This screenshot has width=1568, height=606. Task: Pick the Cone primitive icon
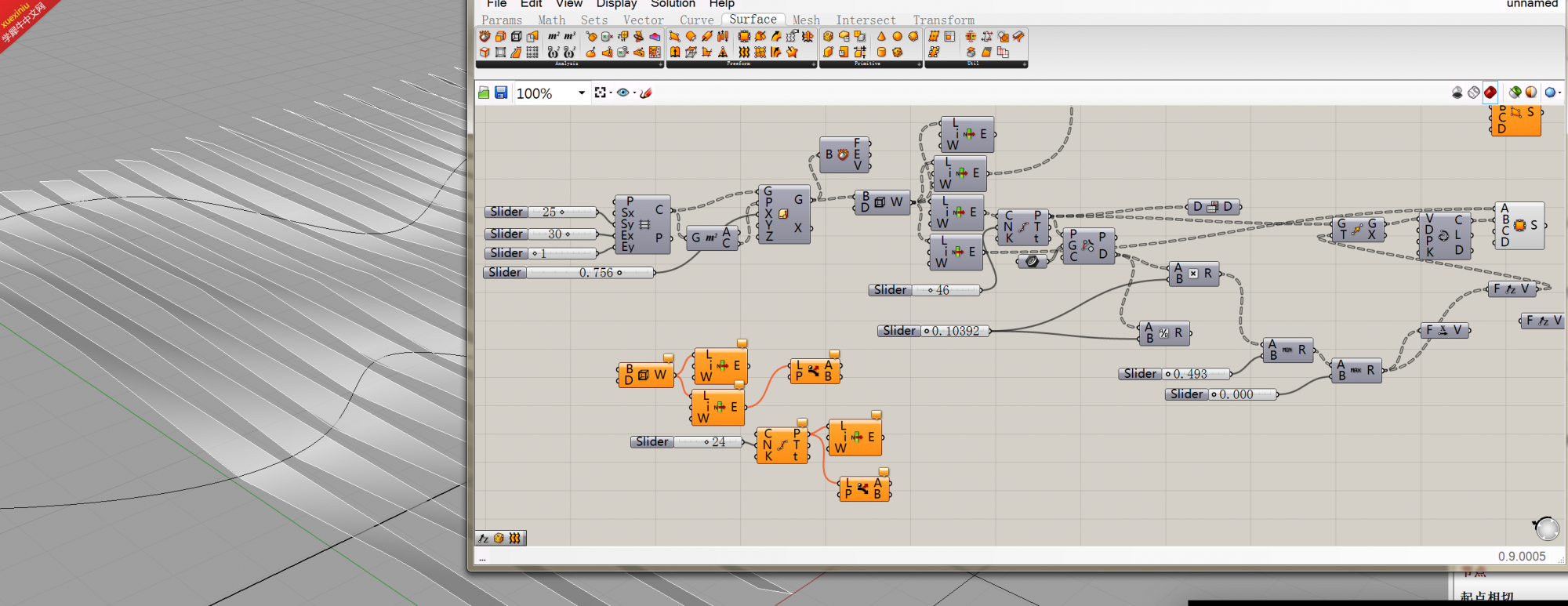(881, 36)
